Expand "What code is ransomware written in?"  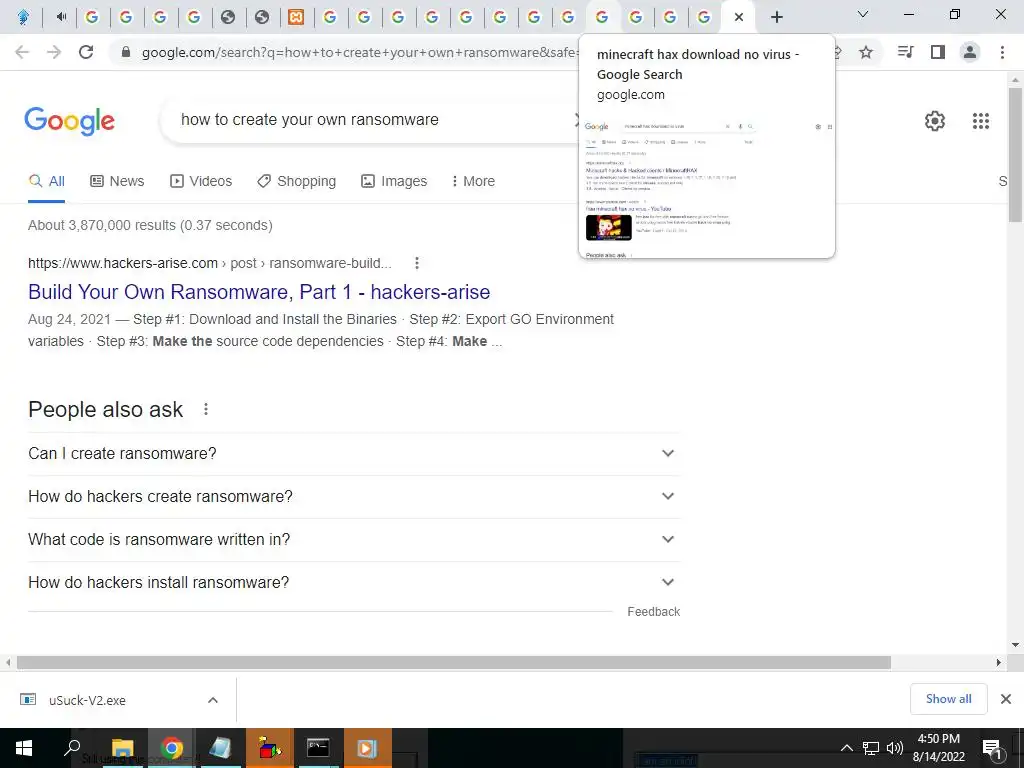pos(354,539)
